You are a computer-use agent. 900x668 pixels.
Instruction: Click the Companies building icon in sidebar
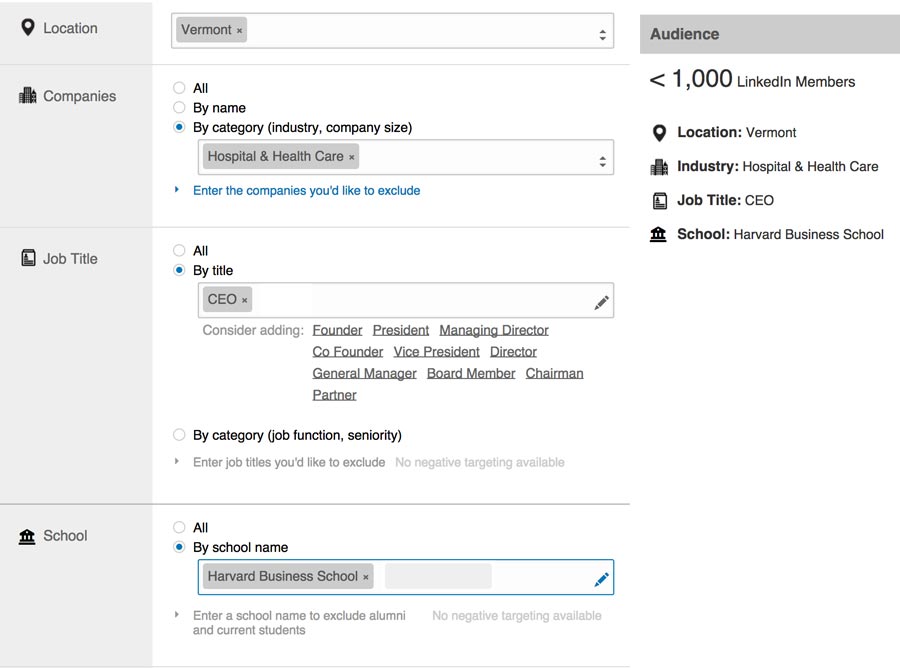click(x=28, y=95)
